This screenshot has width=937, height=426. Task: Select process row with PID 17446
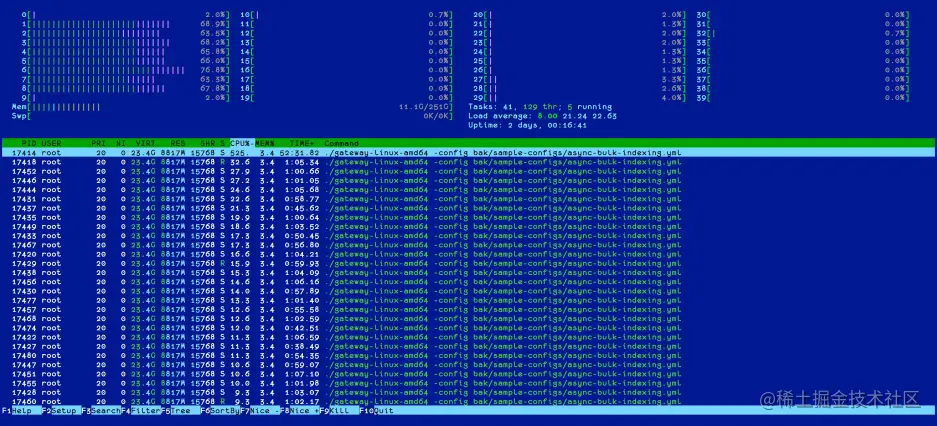tap(468, 180)
